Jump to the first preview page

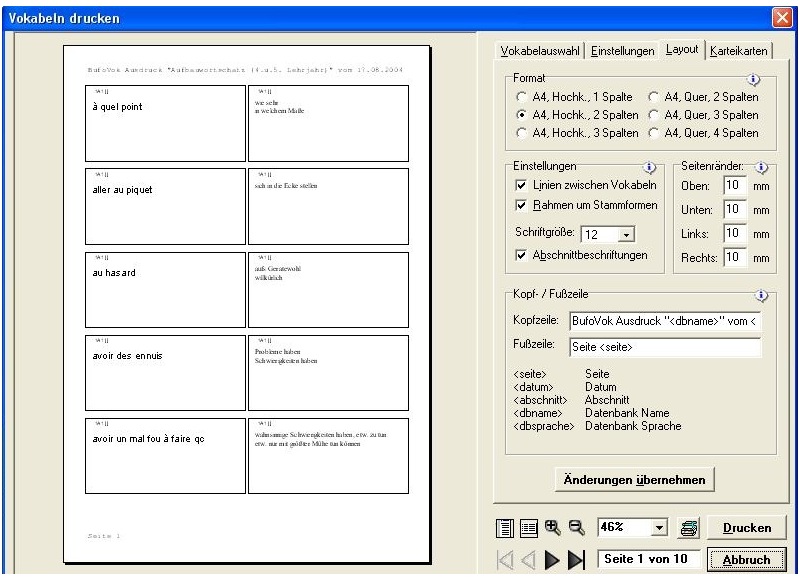(505, 559)
